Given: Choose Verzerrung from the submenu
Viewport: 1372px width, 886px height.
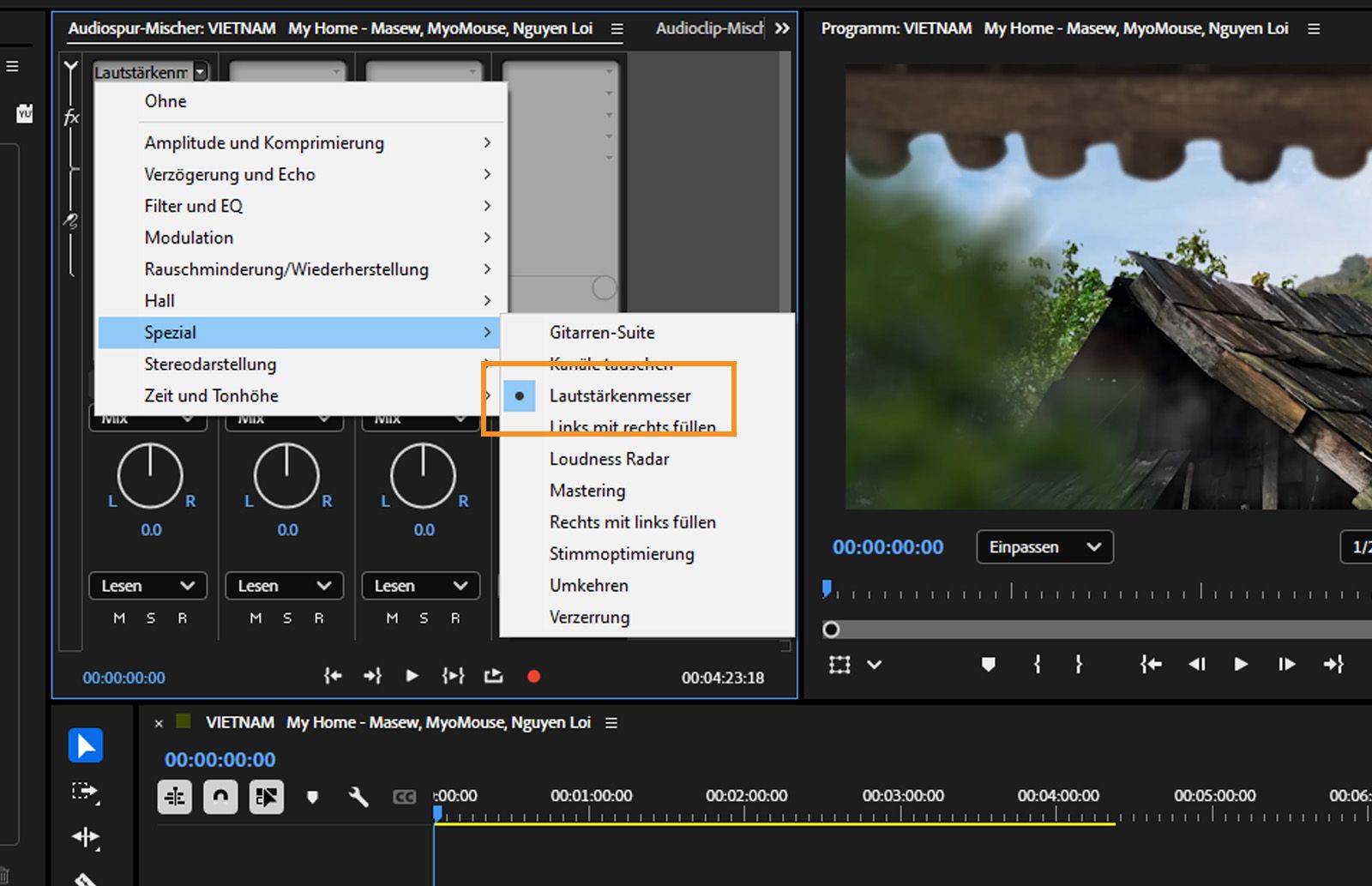Looking at the screenshot, I should tap(647, 618).
